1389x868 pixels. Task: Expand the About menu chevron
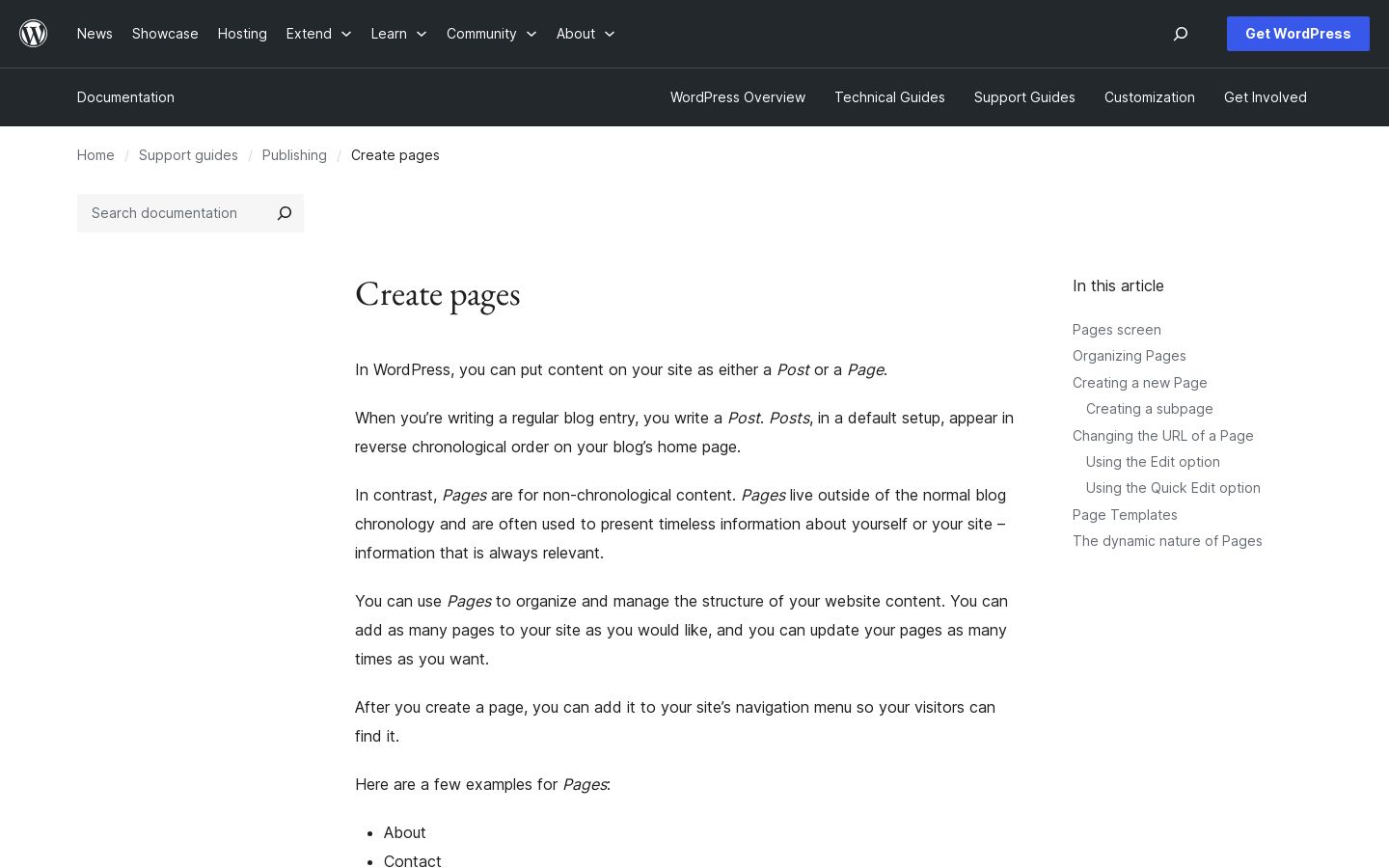click(610, 34)
